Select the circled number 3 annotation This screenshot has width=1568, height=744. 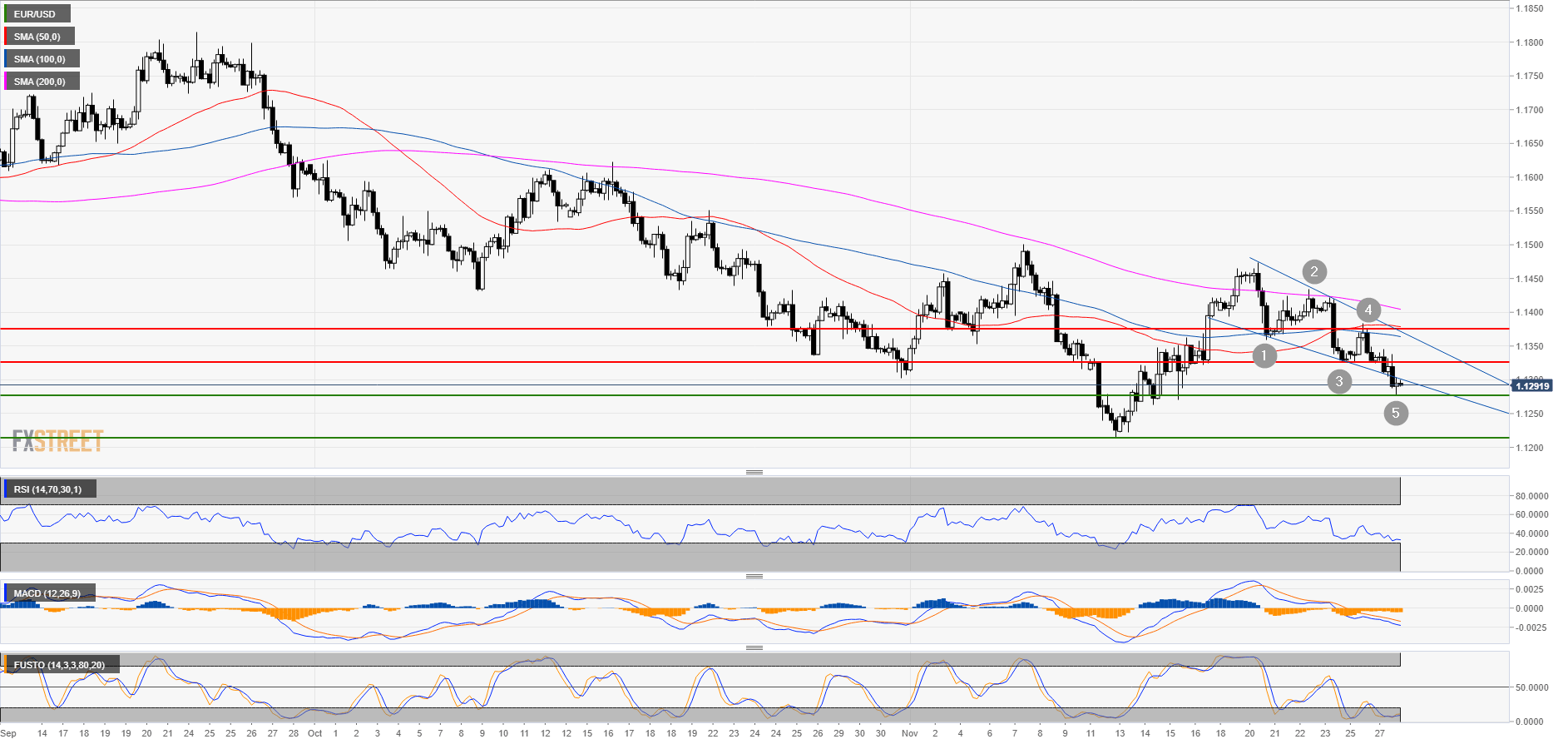pos(1338,381)
